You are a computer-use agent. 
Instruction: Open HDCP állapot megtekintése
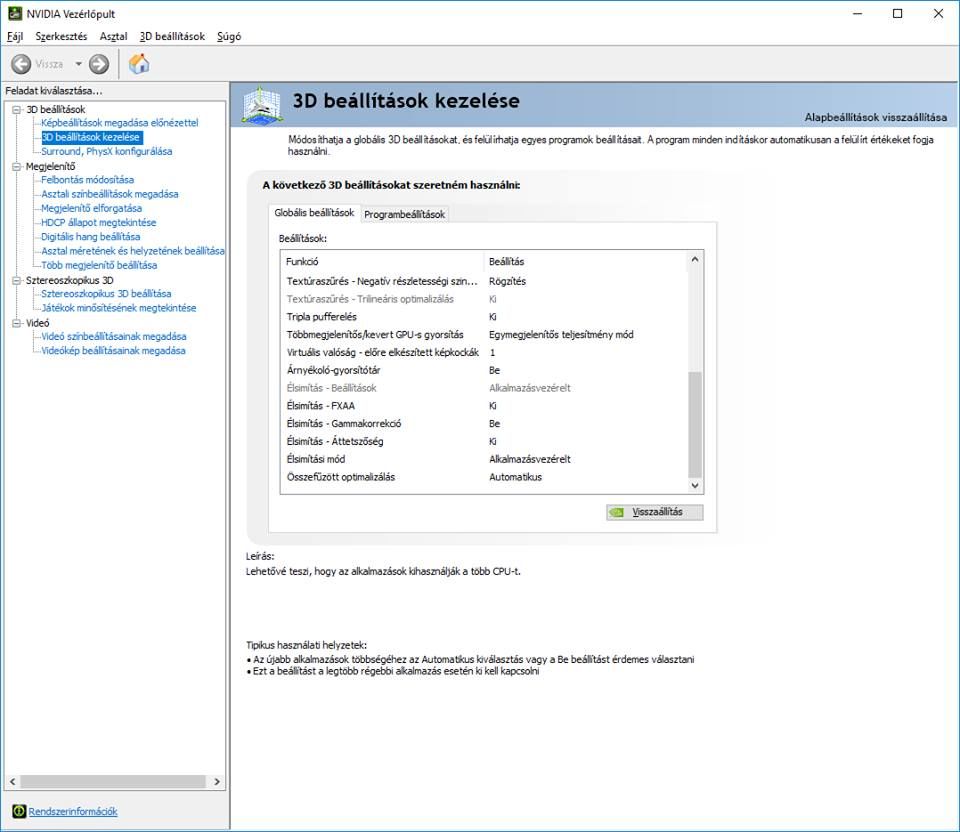point(98,222)
